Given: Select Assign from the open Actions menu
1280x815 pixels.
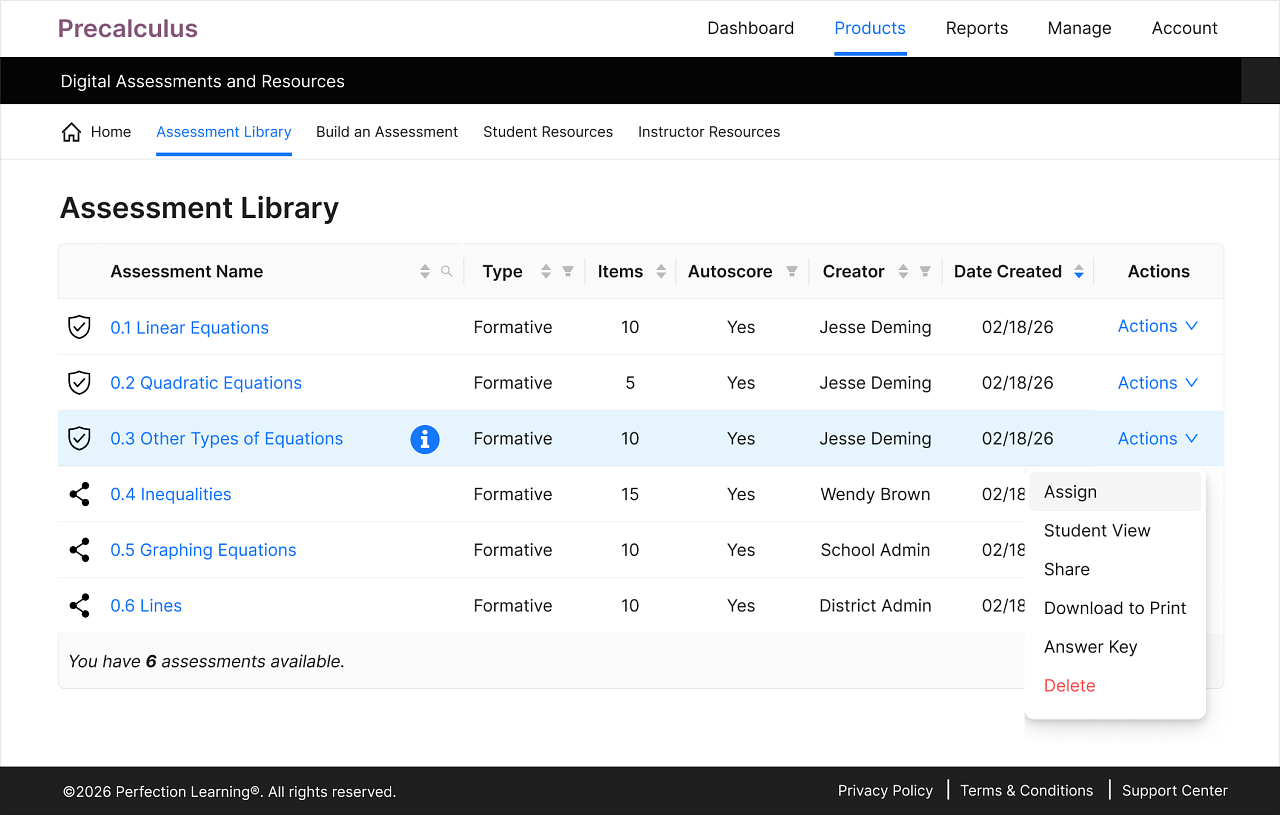Looking at the screenshot, I should [x=1070, y=491].
